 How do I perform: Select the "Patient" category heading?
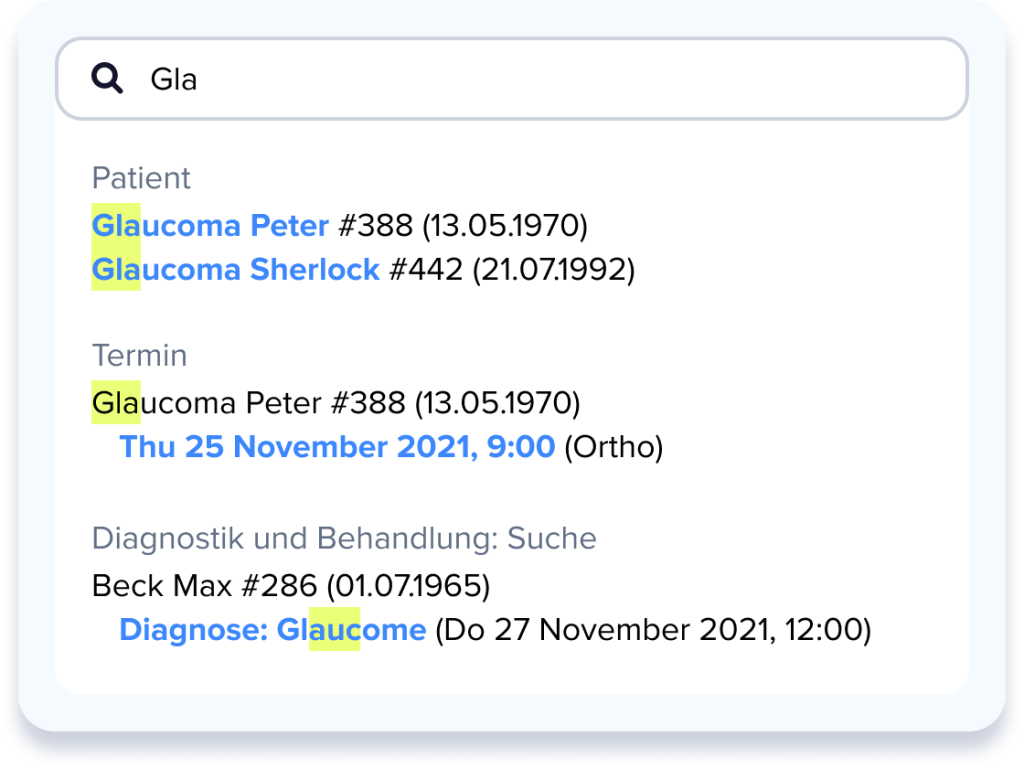pos(141,178)
